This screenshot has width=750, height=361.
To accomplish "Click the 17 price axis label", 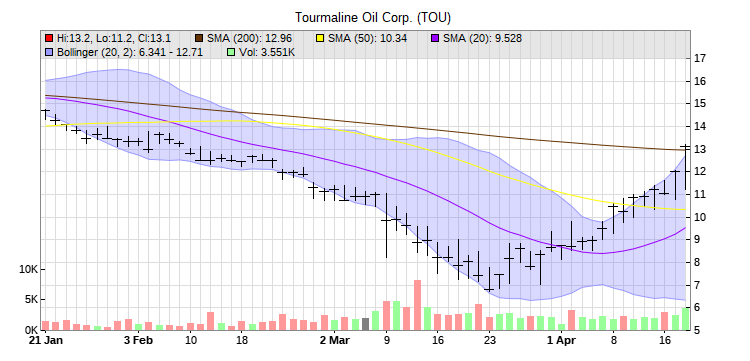I will coord(700,58).
